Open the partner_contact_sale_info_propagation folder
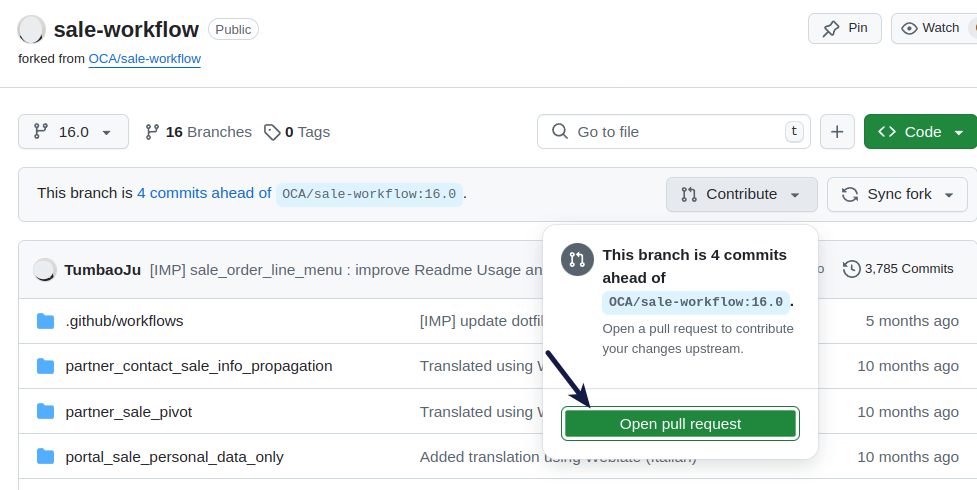The height and width of the screenshot is (490, 977). coord(198,366)
